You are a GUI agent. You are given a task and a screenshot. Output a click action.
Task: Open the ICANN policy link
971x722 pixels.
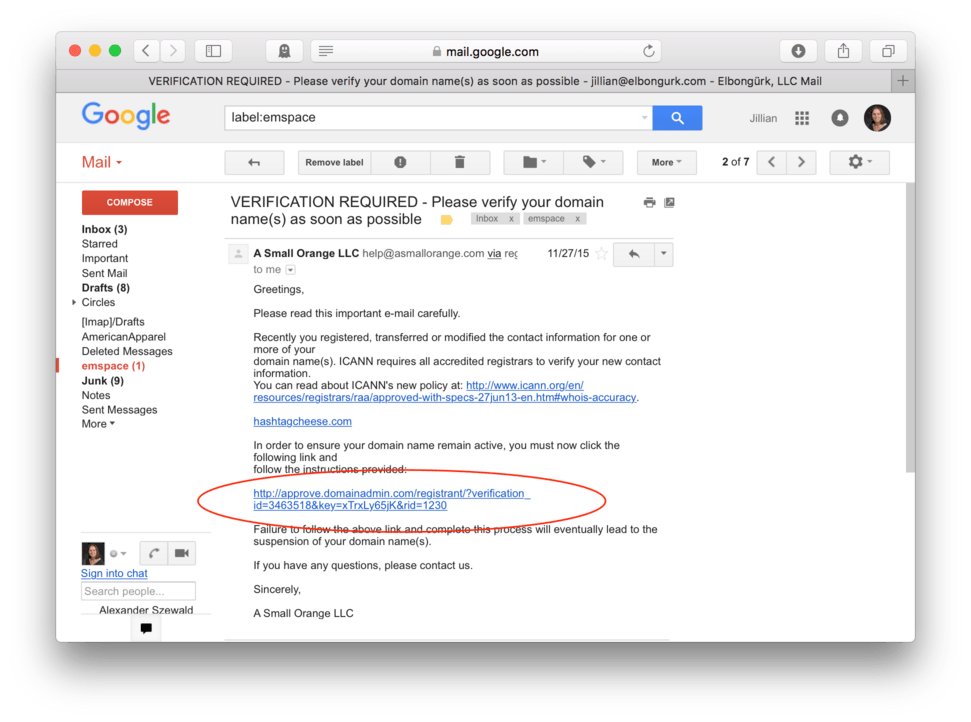pos(445,391)
